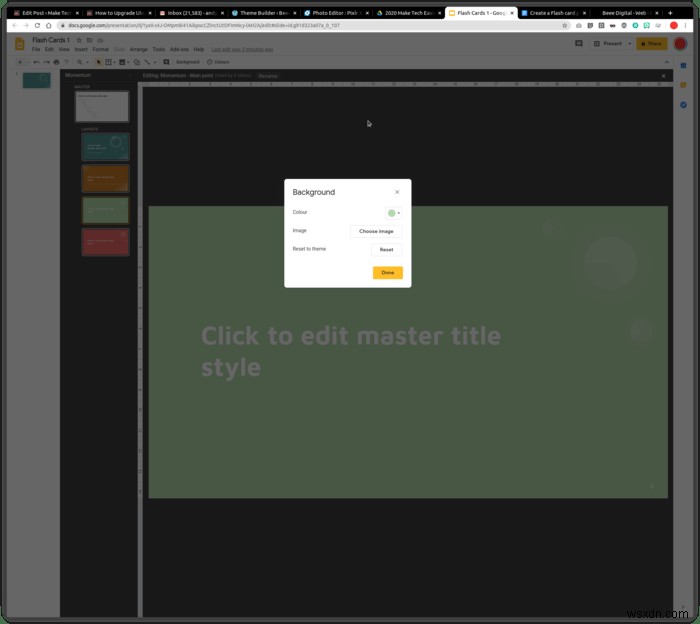Viewport: 700px width, 624px height.
Task: Open the Arrange menu
Action: click(138, 50)
